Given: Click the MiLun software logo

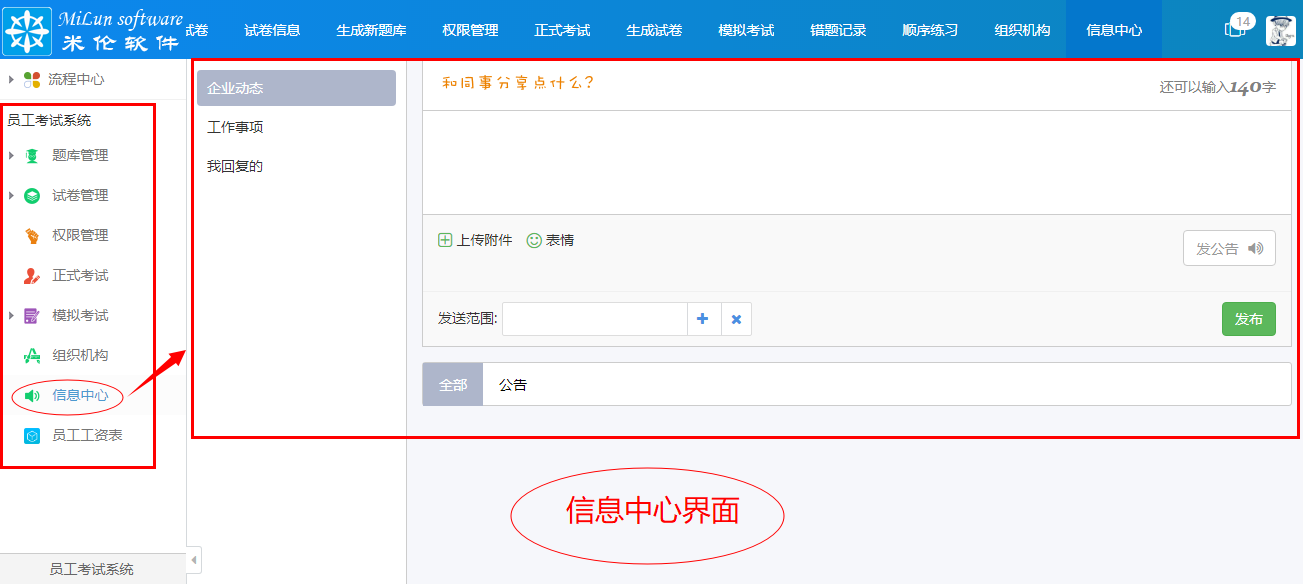Looking at the screenshot, I should pos(27,29).
